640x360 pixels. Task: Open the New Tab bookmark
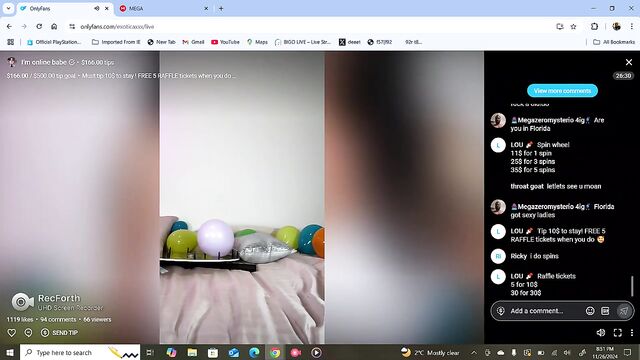[161, 42]
